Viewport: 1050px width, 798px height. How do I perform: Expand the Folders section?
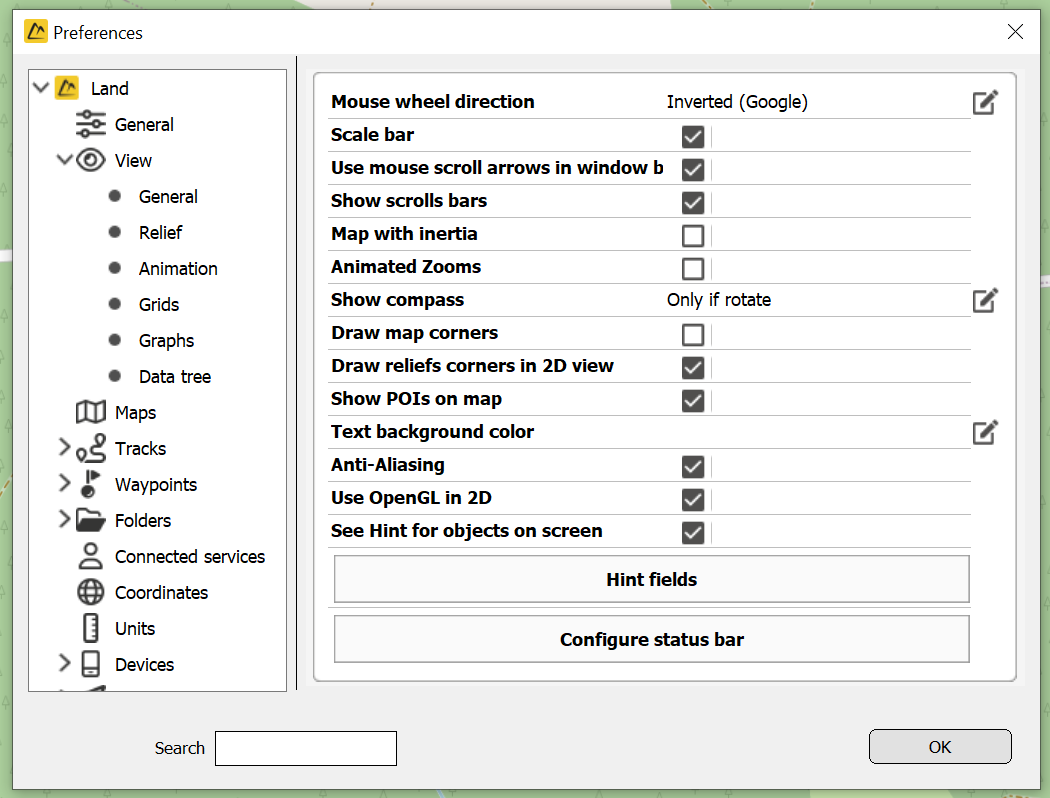pos(64,520)
